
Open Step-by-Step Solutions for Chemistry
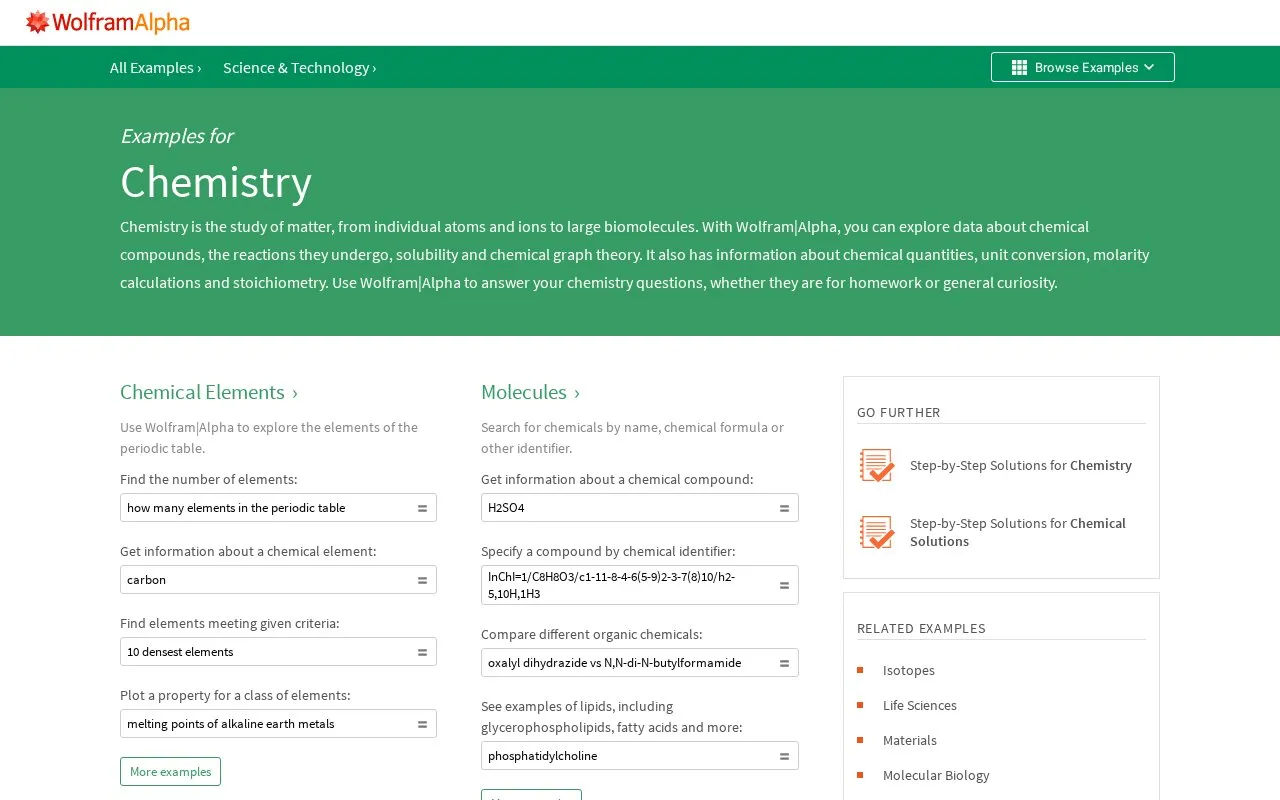1021,465
